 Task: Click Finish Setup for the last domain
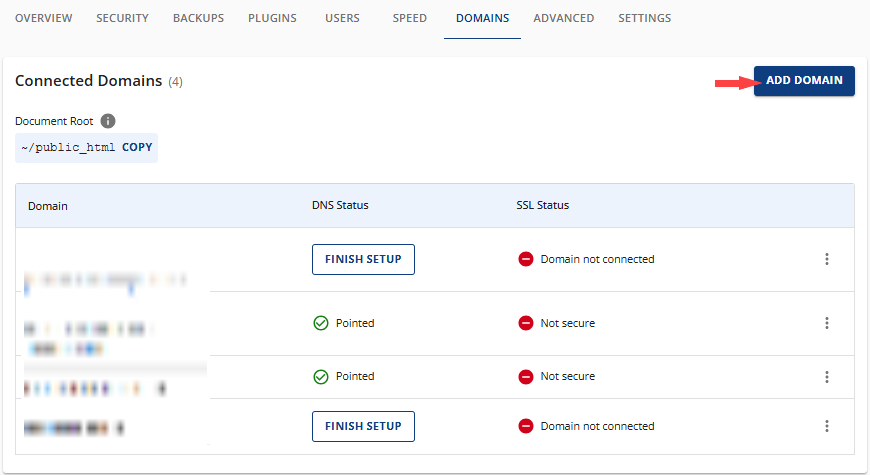363,426
